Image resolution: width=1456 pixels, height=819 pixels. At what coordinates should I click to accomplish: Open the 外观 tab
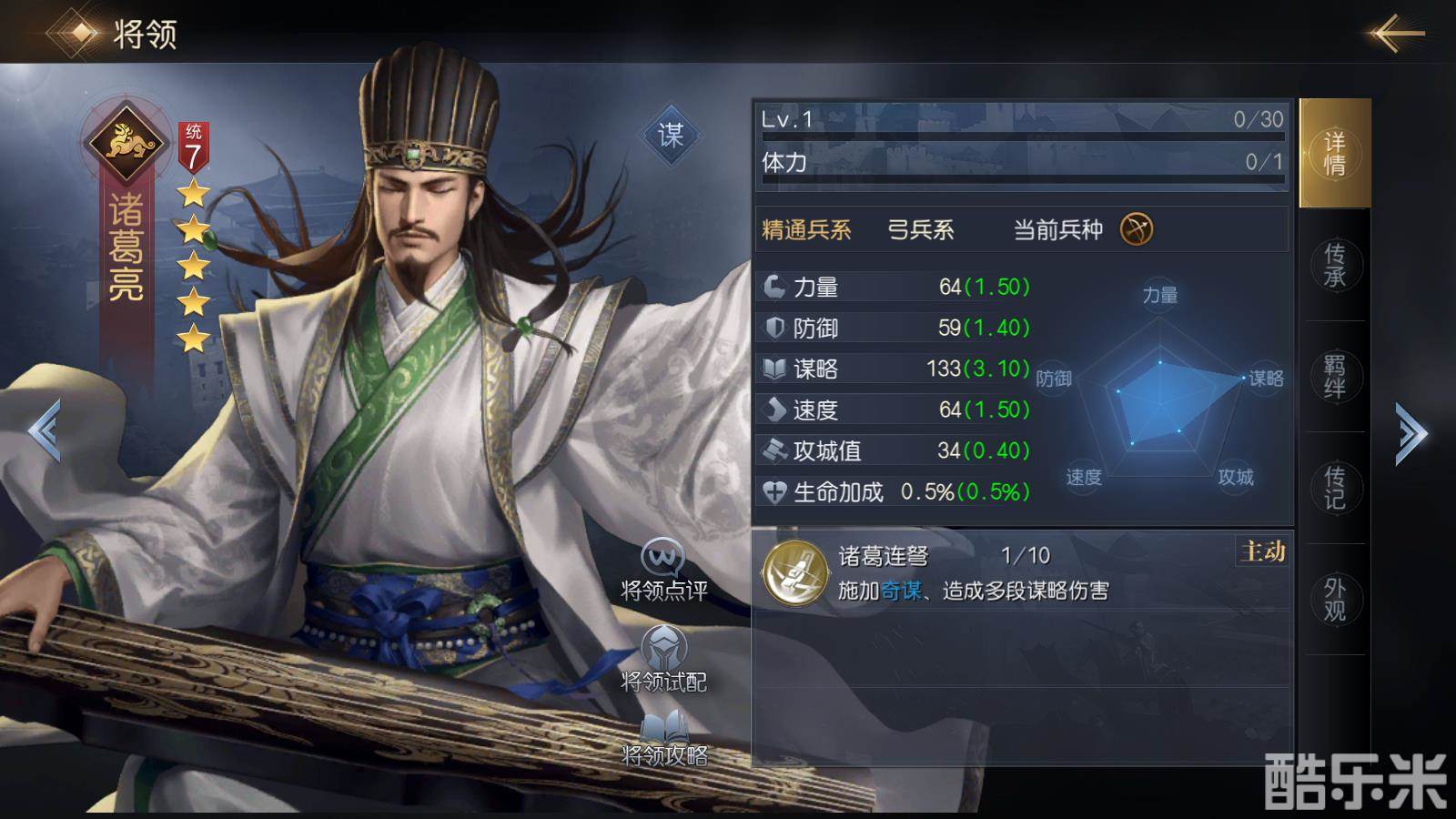[x=1334, y=600]
